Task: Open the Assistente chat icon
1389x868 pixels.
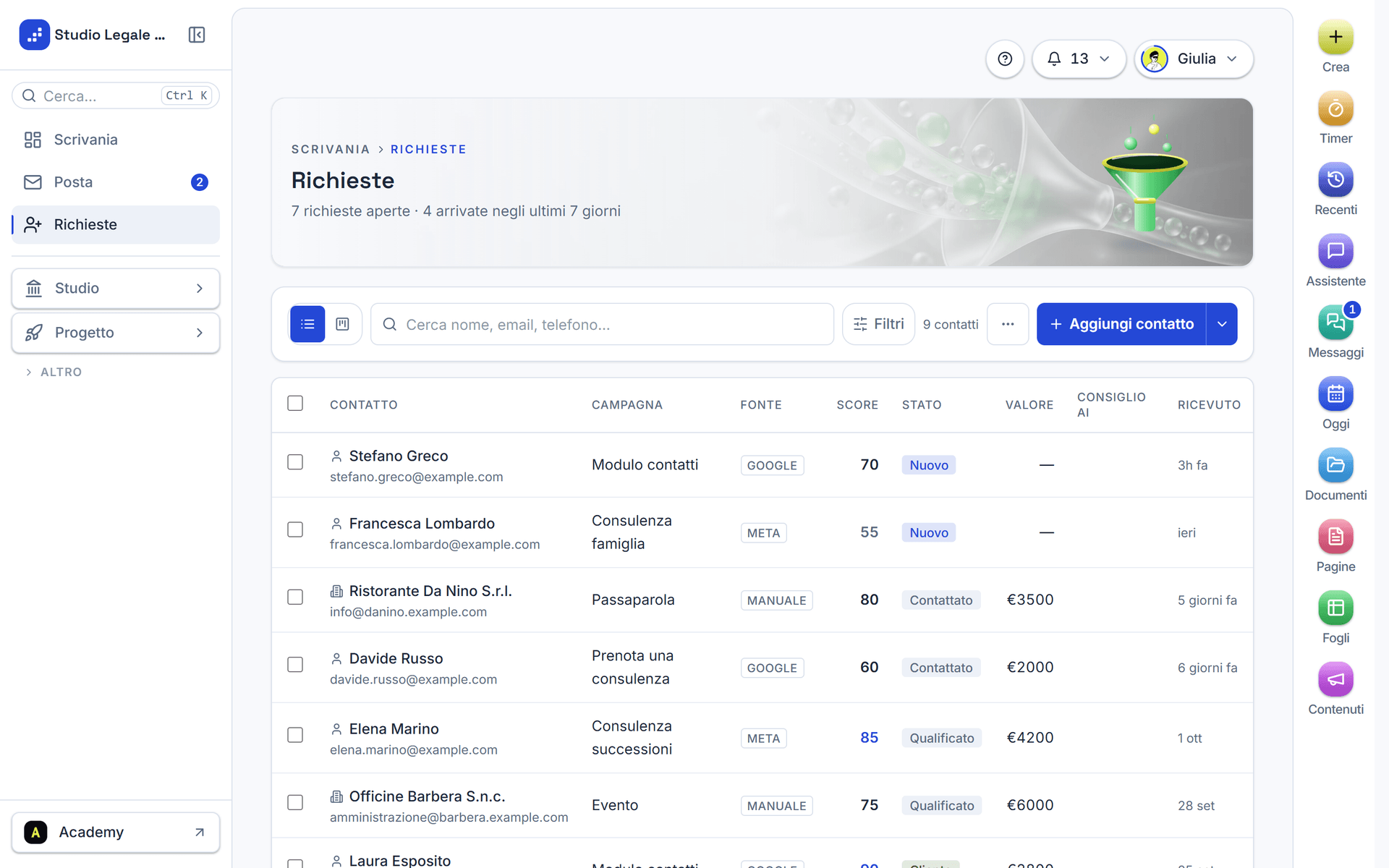Action: coord(1335,252)
